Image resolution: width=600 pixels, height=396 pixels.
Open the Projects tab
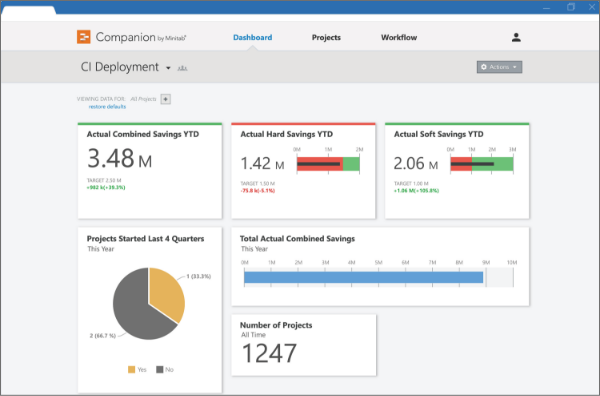(x=326, y=37)
